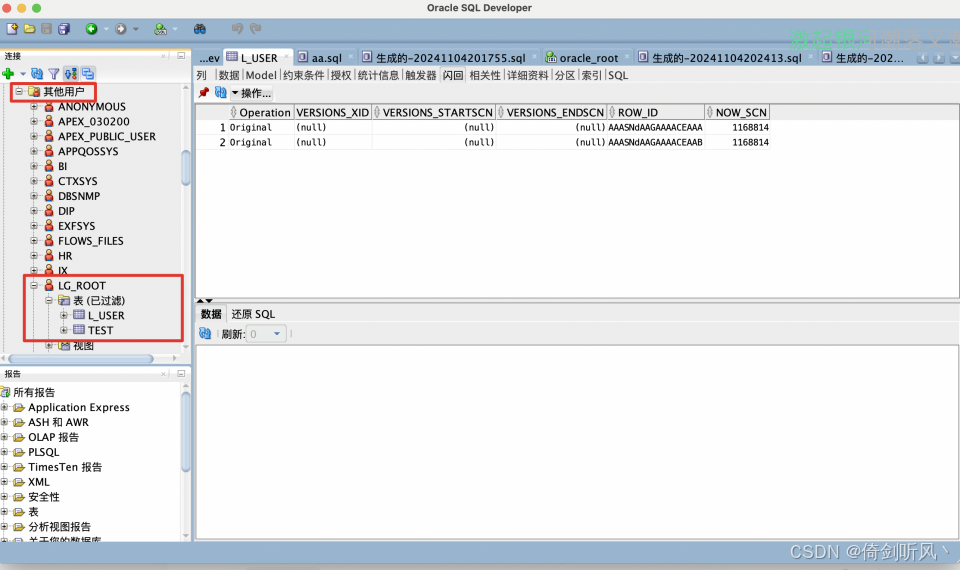Viewport: 960px width, 570px height.
Task: Click the Save All icon in toolbar
Action: click(64, 29)
